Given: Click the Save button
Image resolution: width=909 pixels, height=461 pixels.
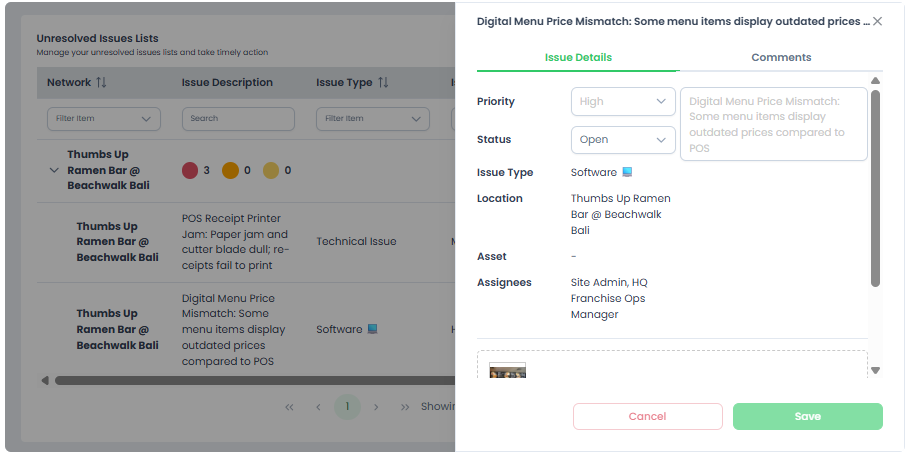Looking at the screenshot, I should 807,417.
